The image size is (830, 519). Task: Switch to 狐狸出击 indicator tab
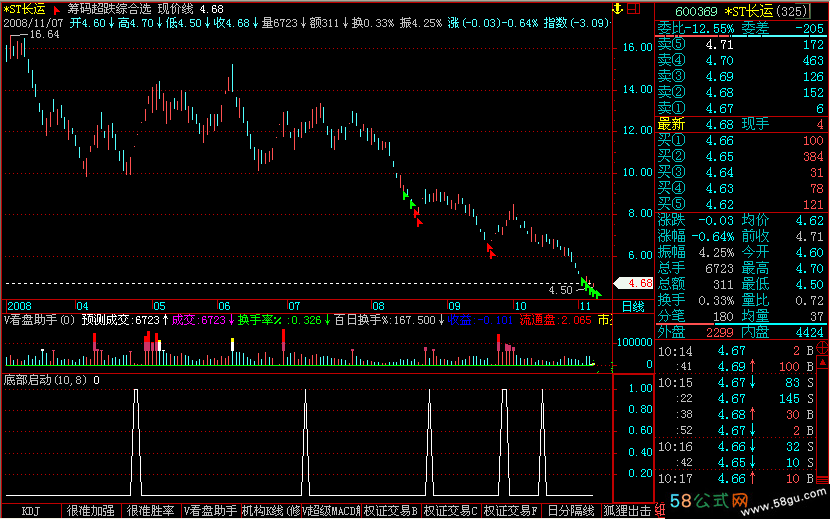[628, 510]
